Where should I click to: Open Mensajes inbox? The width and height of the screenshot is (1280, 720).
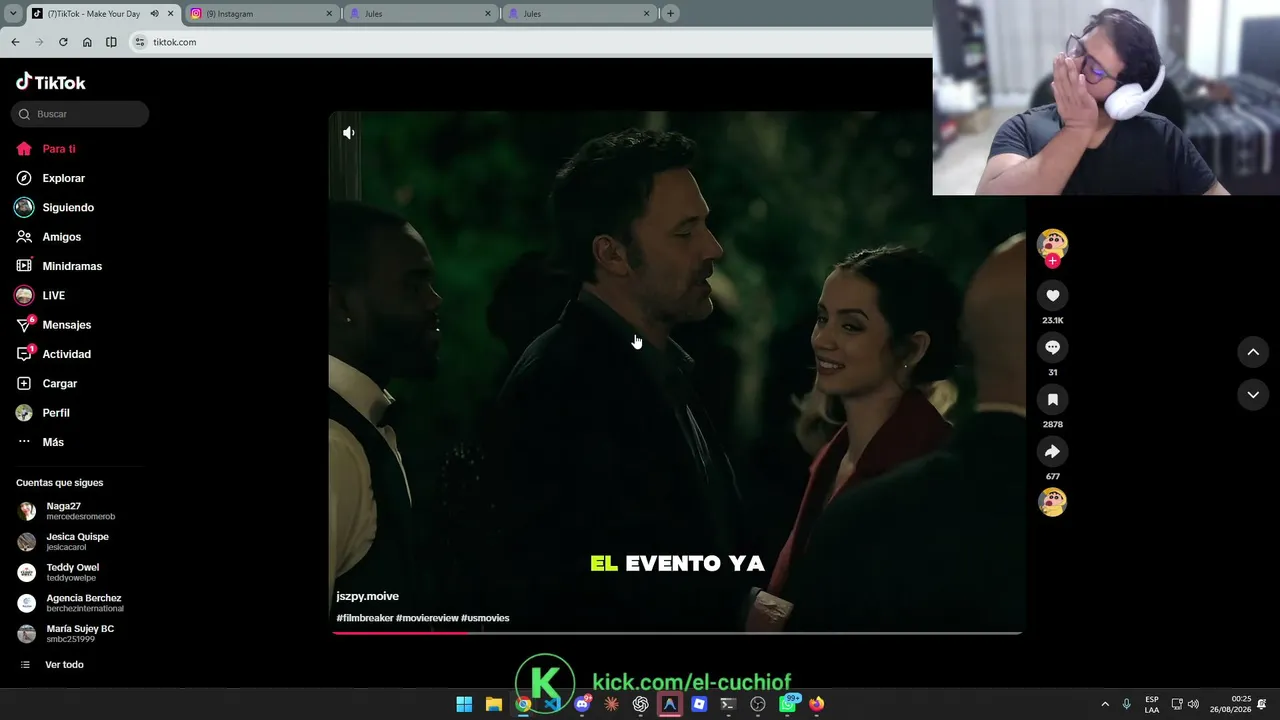67,325
